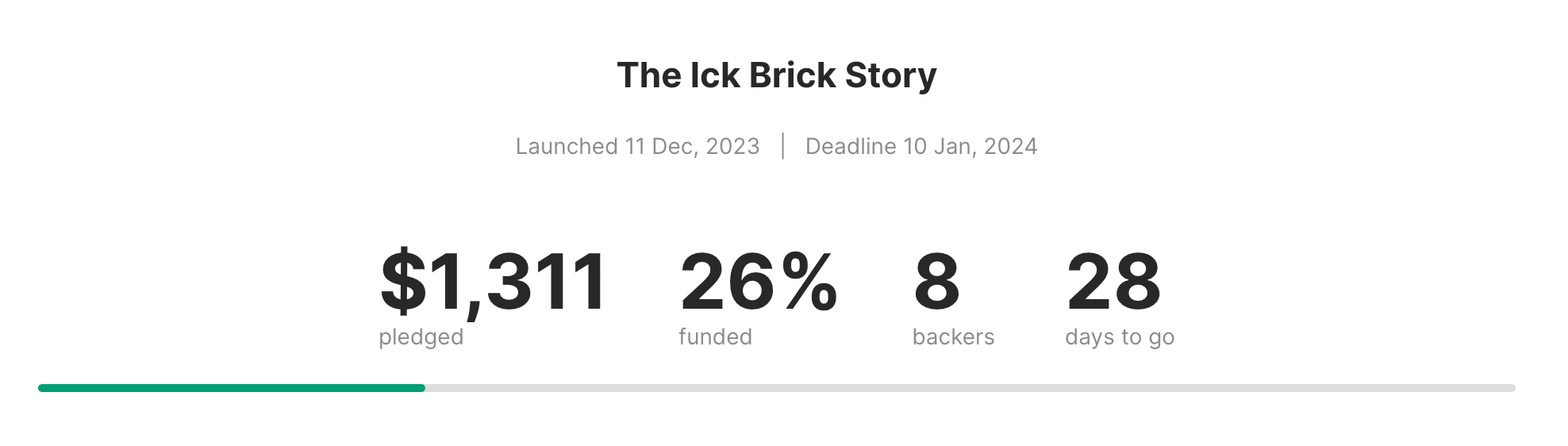Click the 28 days remaining number

[x=1113, y=281]
